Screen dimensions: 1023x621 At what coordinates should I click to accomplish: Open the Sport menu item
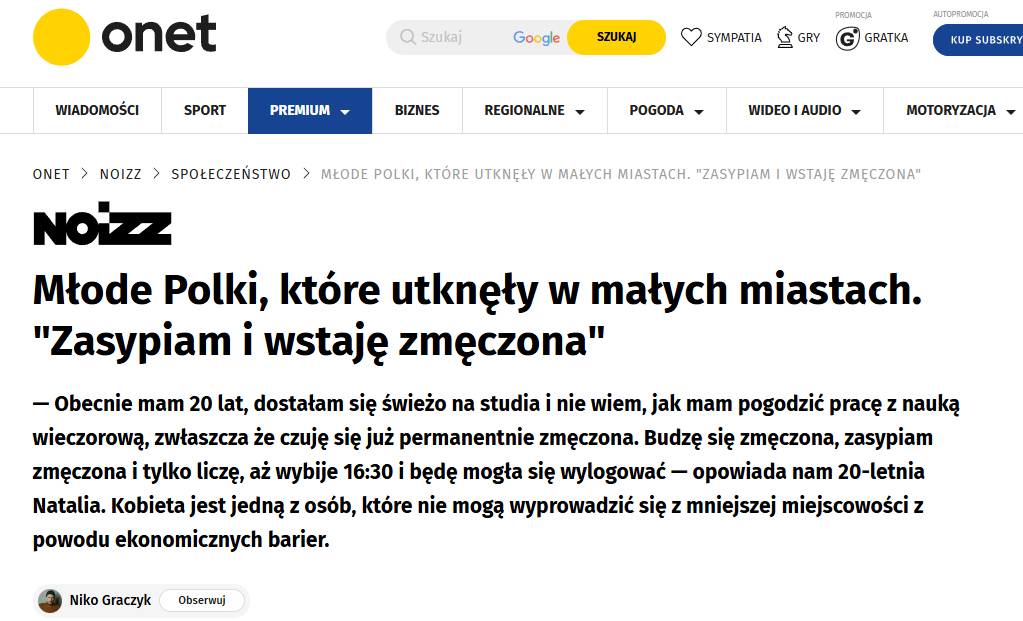coord(205,111)
